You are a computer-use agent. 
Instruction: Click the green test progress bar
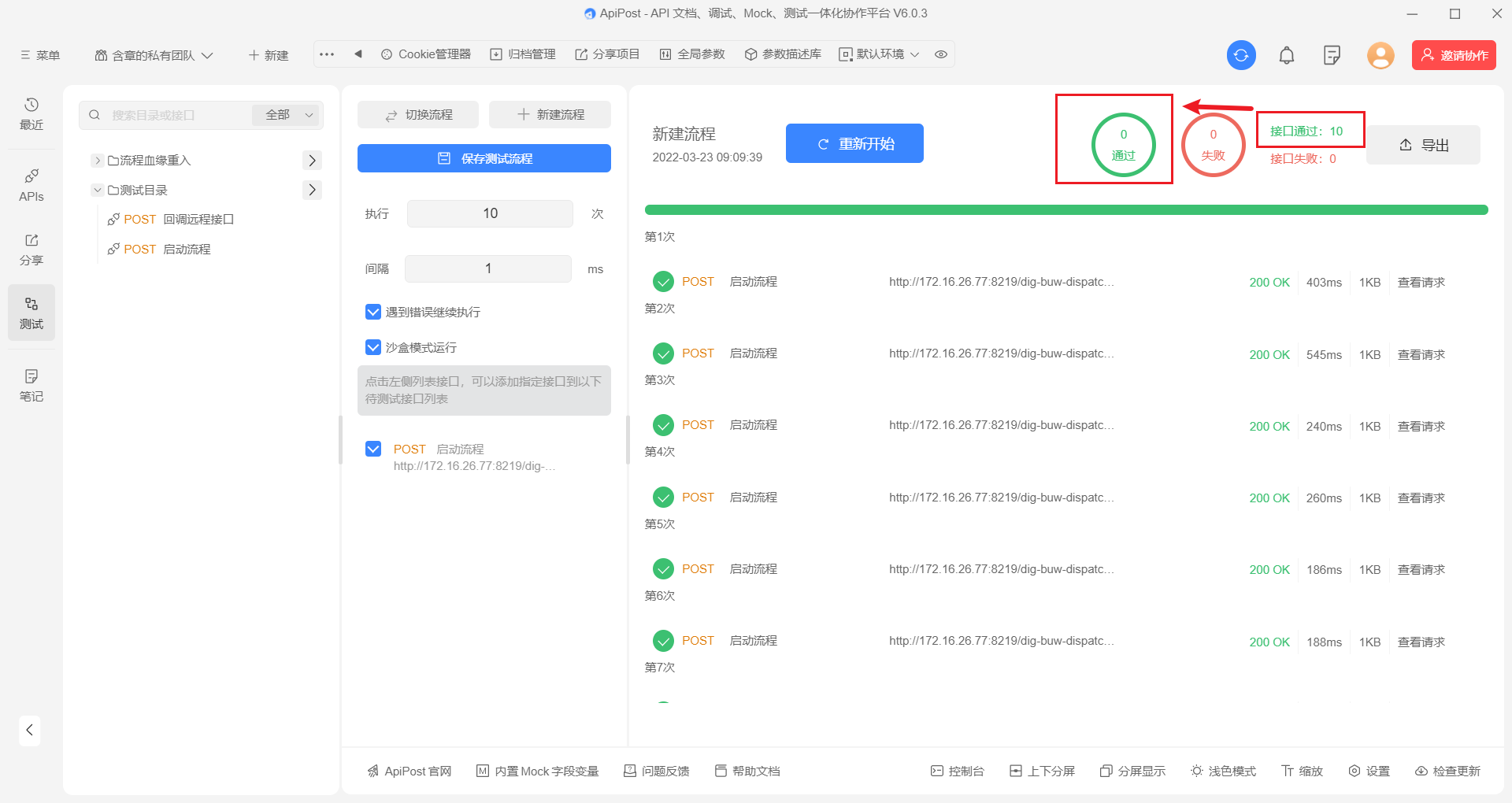[x=1066, y=210]
